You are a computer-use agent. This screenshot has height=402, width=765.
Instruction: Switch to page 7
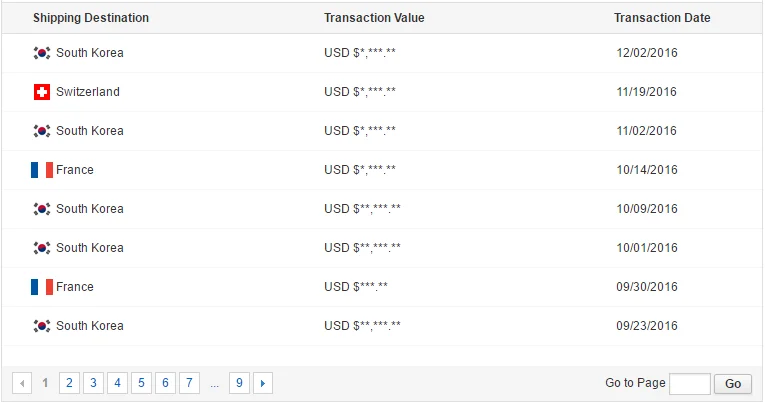coord(189,383)
